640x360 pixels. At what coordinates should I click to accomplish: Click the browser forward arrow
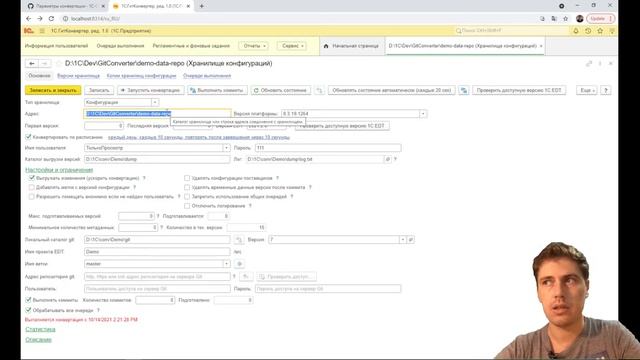(40, 18)
